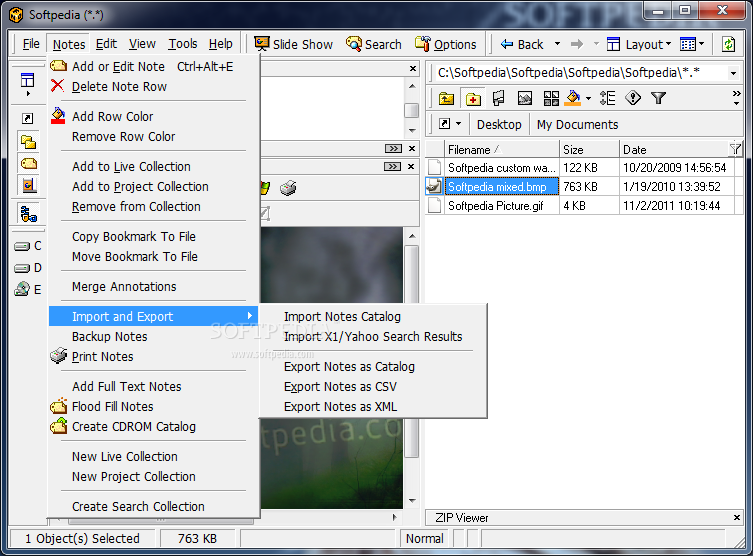Close the ZIP Viewer panel
Screen dimensions: 753x556
[x=736, y=518]
